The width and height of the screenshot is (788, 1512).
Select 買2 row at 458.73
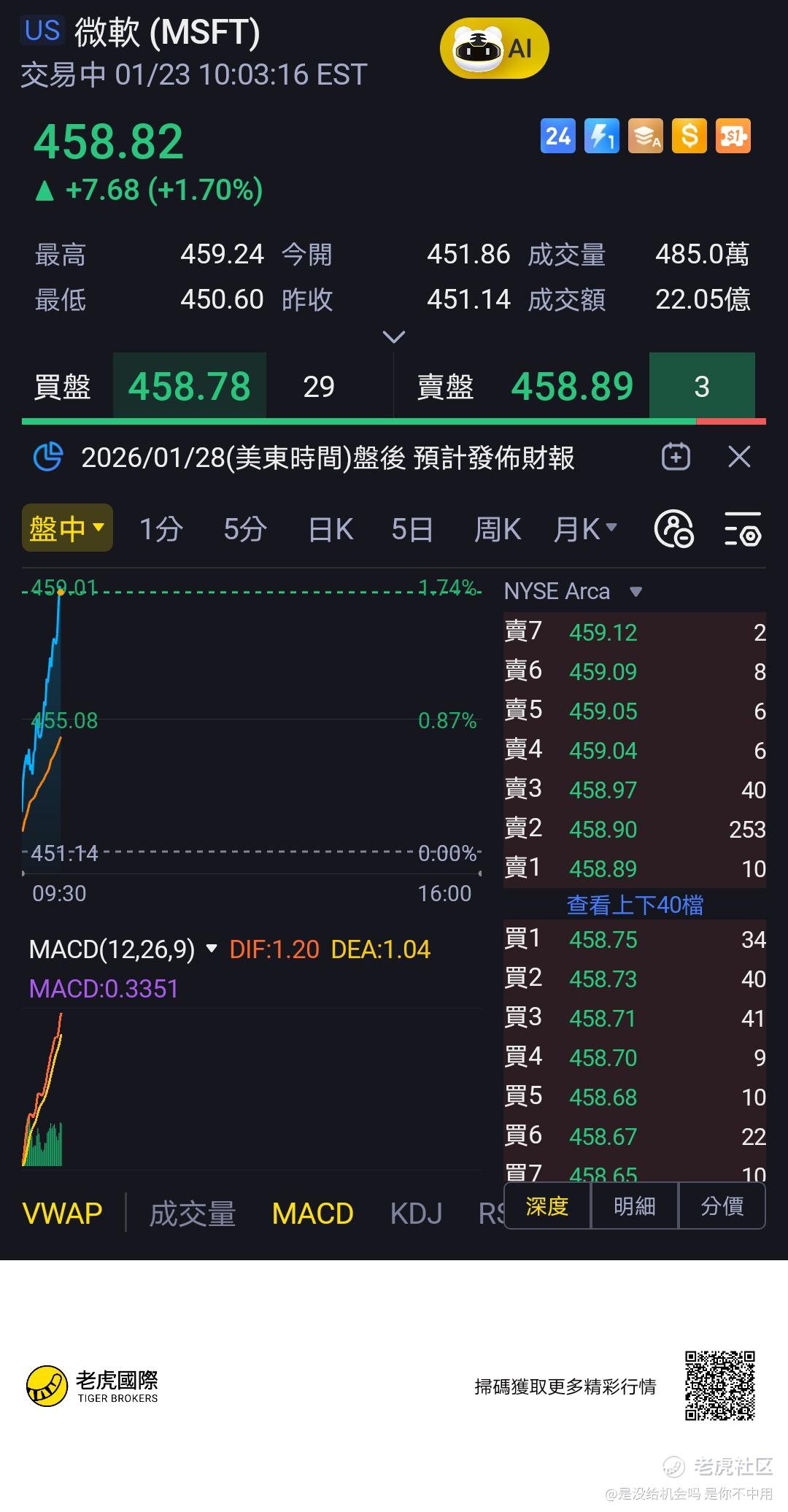(x=635, y=979)
